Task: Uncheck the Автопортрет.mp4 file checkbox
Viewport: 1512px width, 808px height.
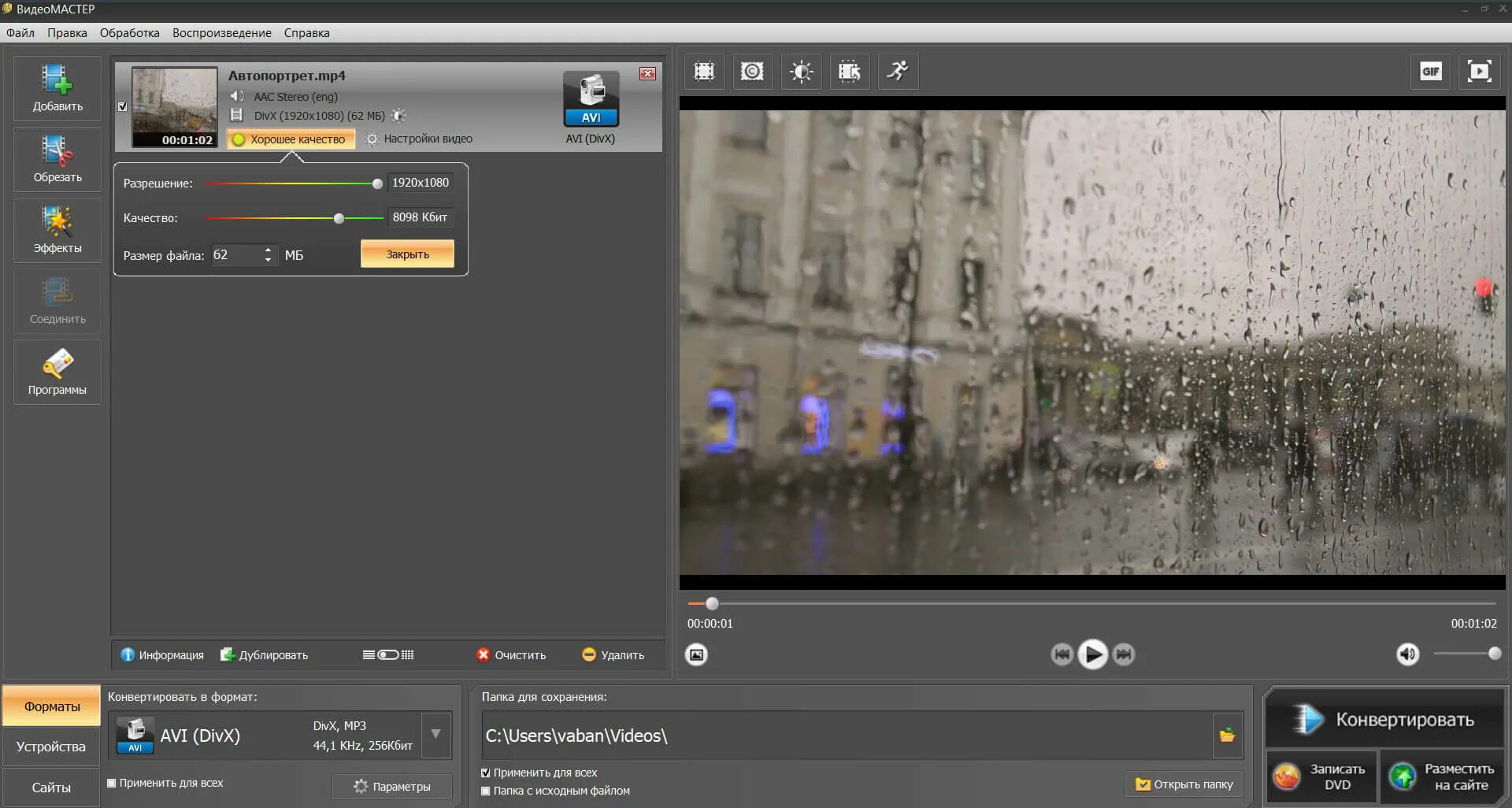Action: pos(122,106)
